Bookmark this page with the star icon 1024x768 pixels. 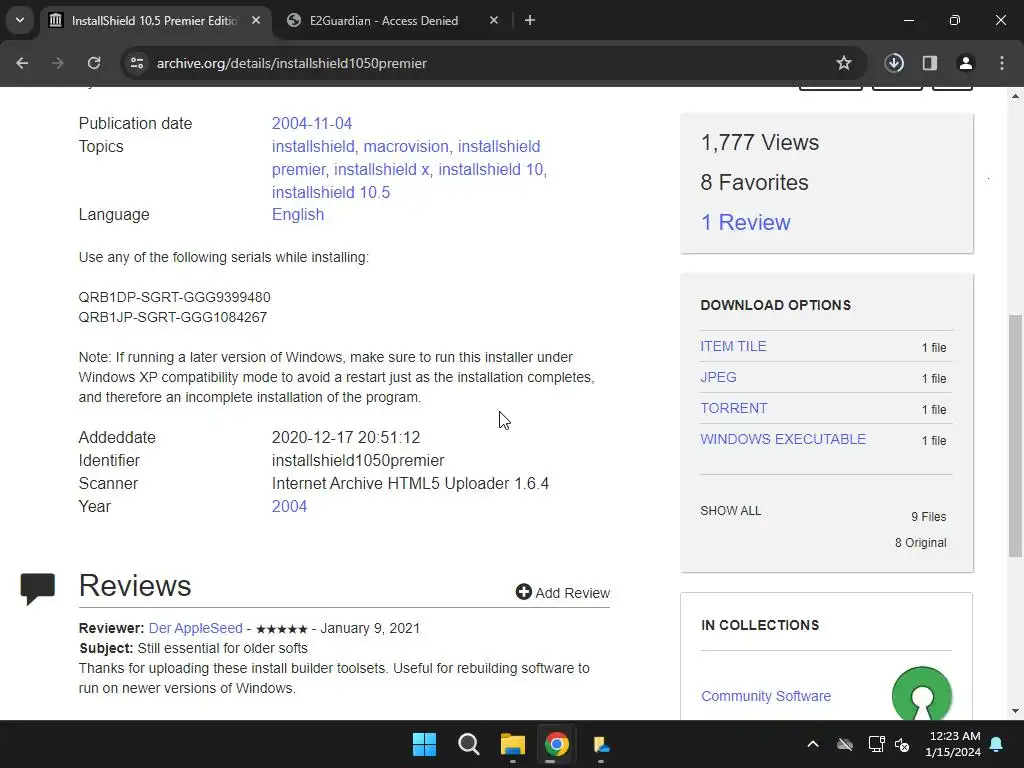tap(844, 63)
